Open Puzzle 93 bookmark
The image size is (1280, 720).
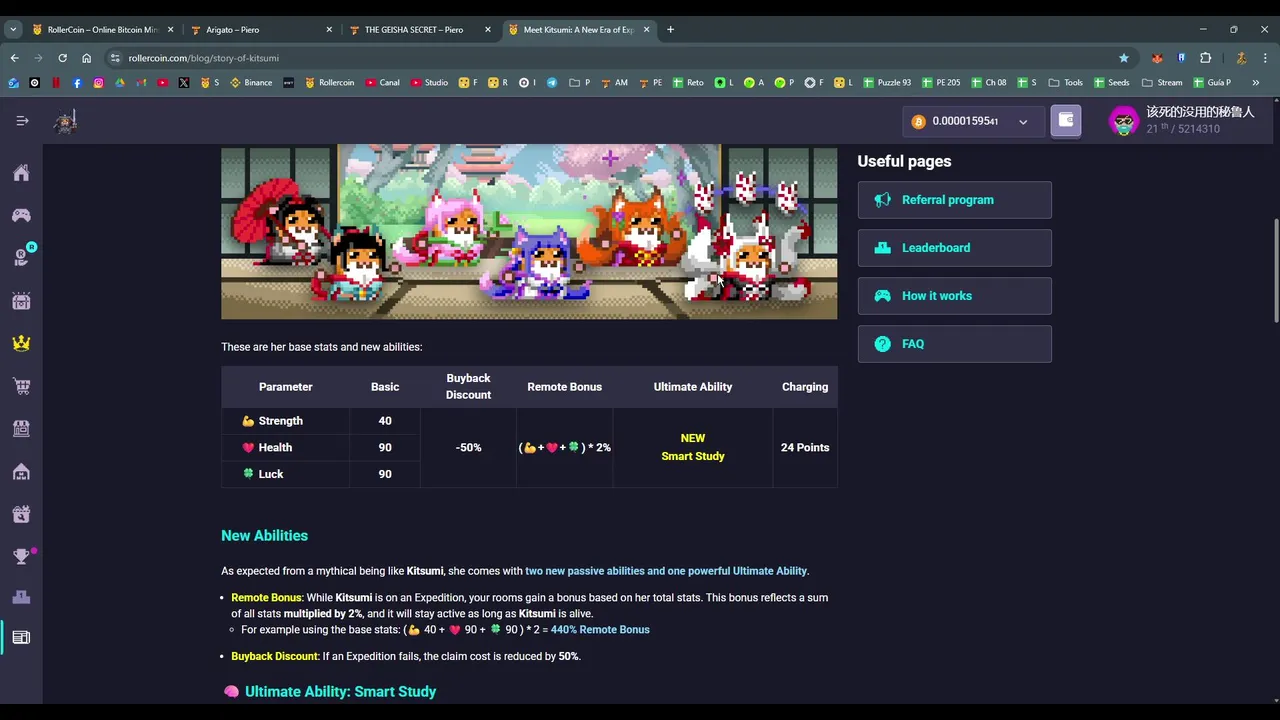[x=886, y=83]
